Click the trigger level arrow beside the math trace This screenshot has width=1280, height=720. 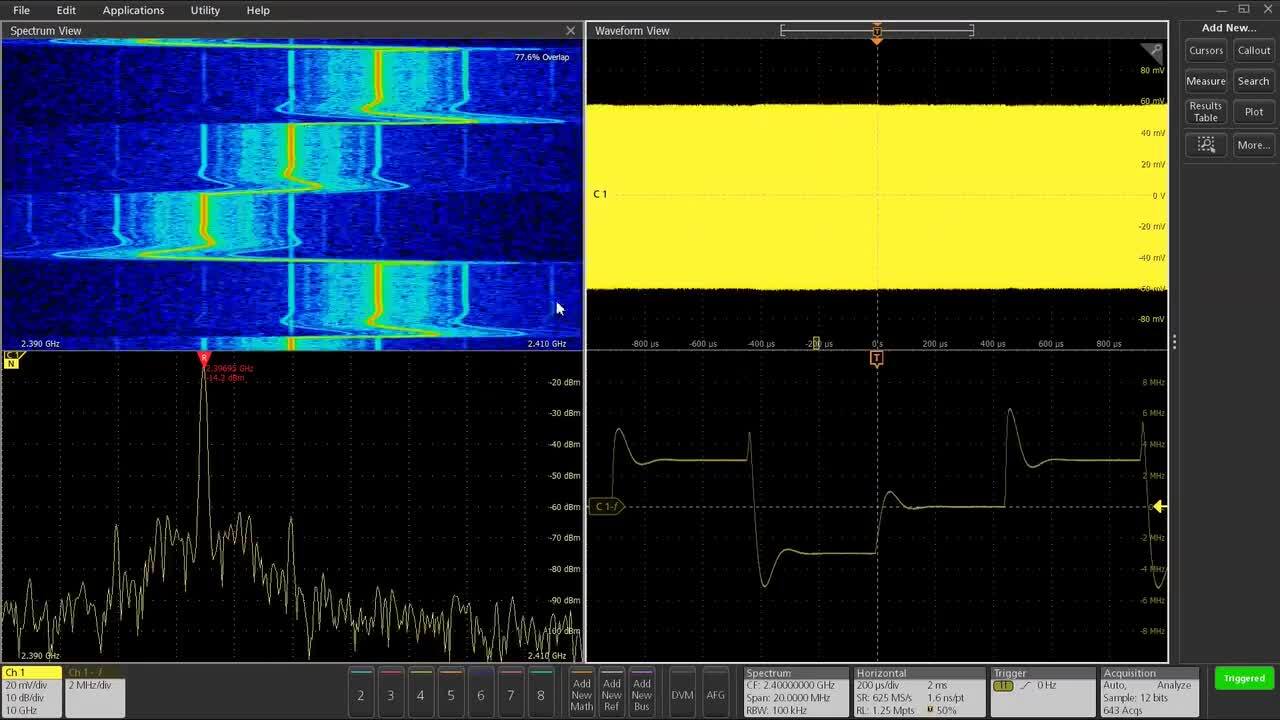[x=1158, y=507]
